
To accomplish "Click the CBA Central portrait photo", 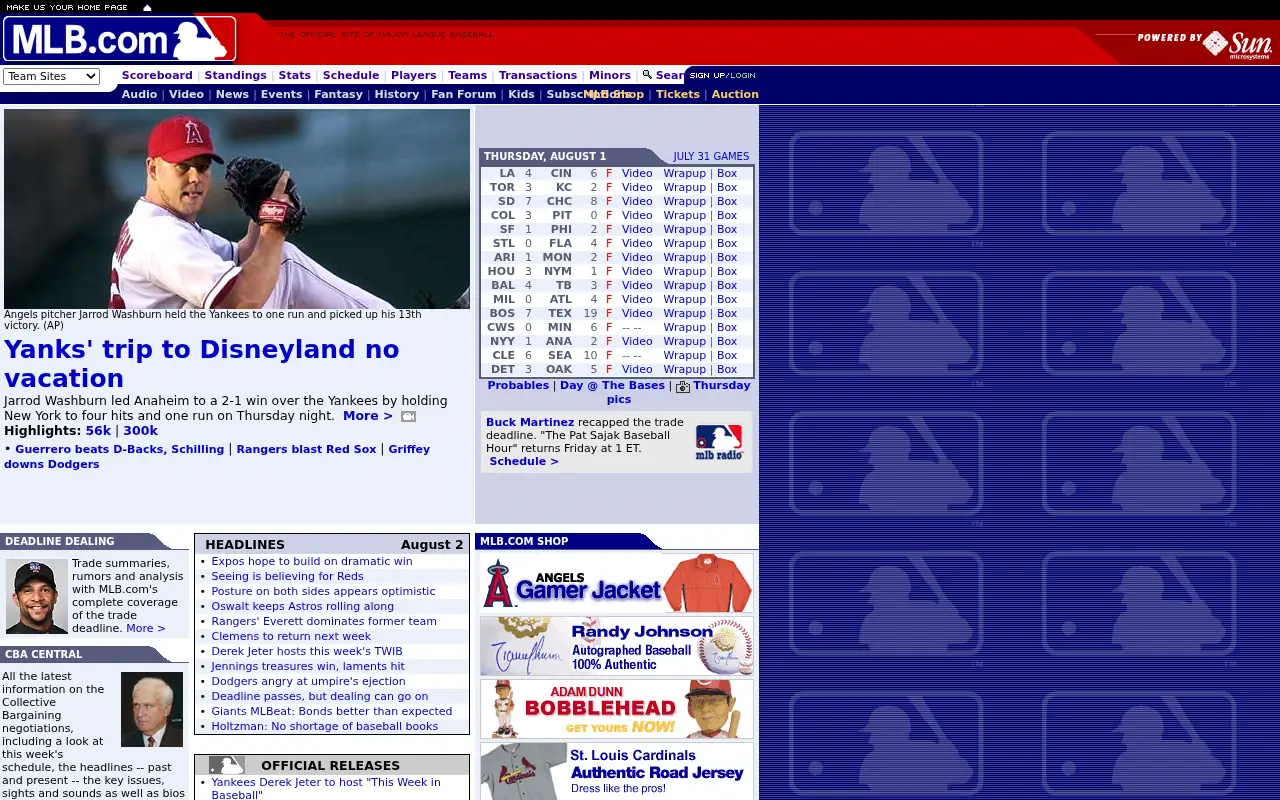I will (x=152, y=709).
